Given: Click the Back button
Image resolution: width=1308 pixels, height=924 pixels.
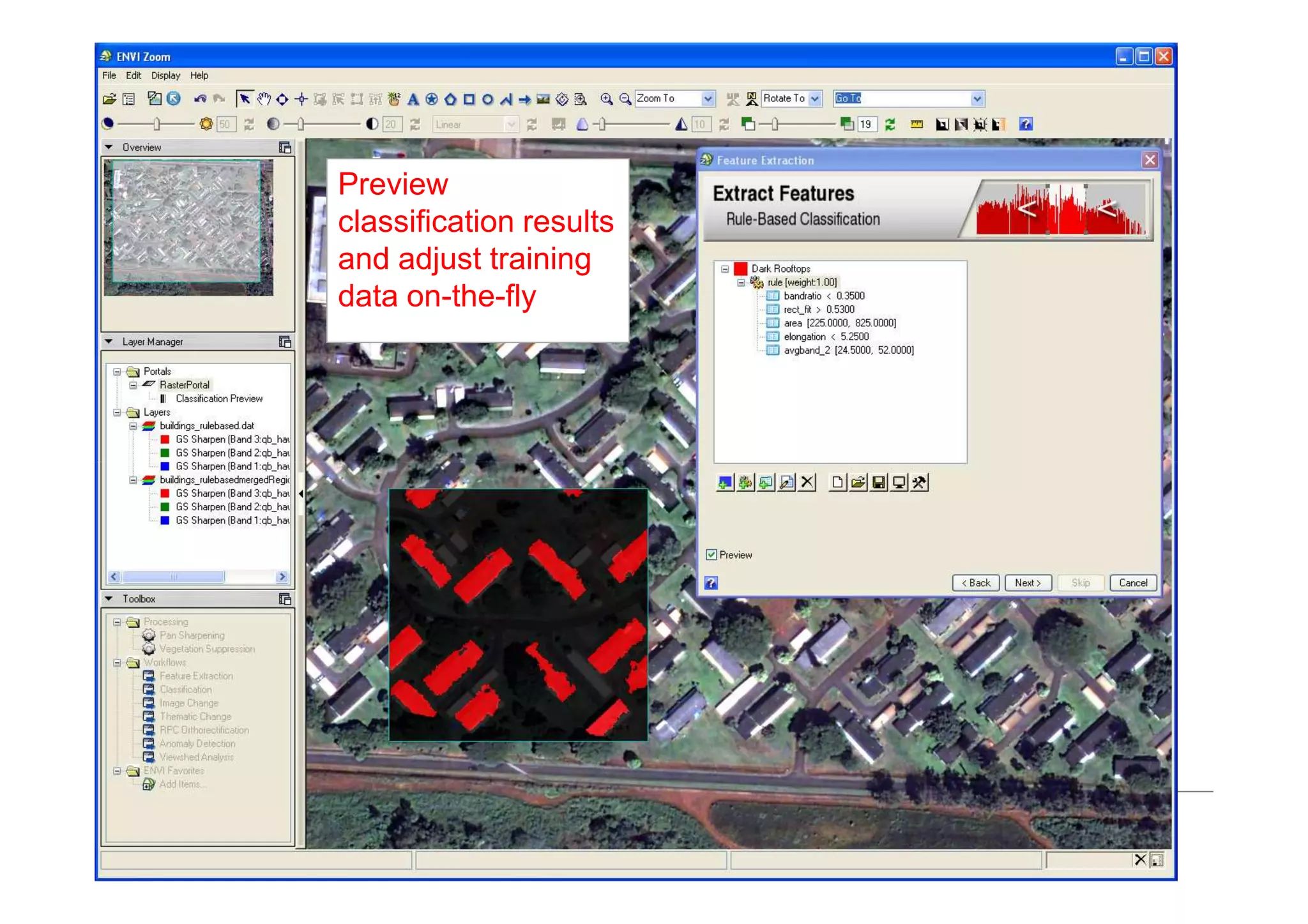Looking at the screenshot, I should (x=976, y=583).
